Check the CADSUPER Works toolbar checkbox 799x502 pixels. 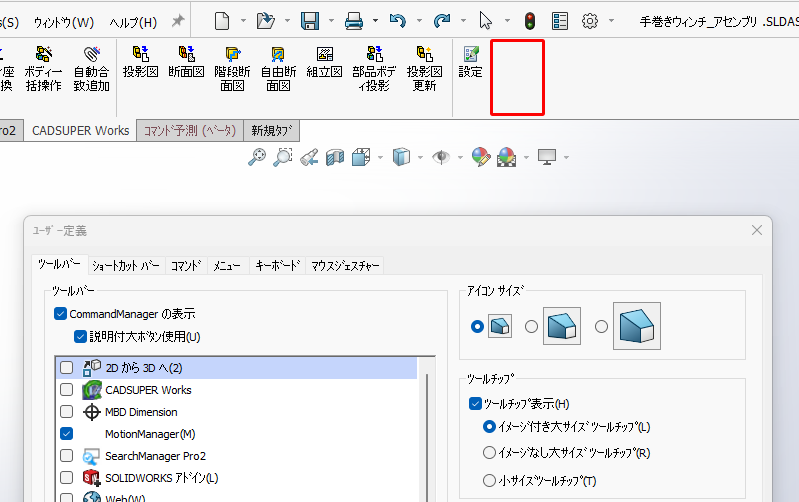[66, 389]
